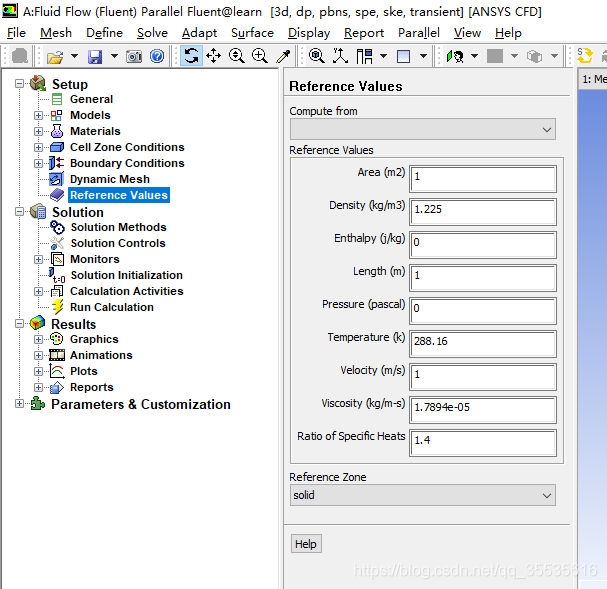
Task: Expand the Monitors tree node
Action: click(x=38, y=259)
